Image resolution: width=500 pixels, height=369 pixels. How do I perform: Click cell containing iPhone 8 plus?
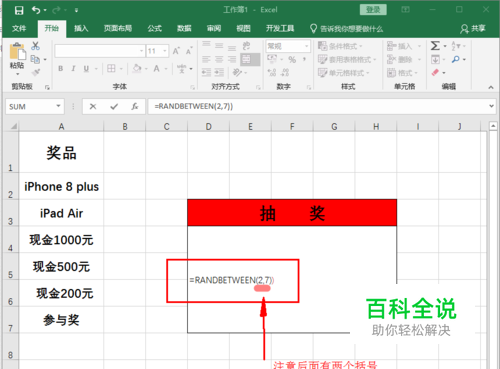click(x=61, y=186)
